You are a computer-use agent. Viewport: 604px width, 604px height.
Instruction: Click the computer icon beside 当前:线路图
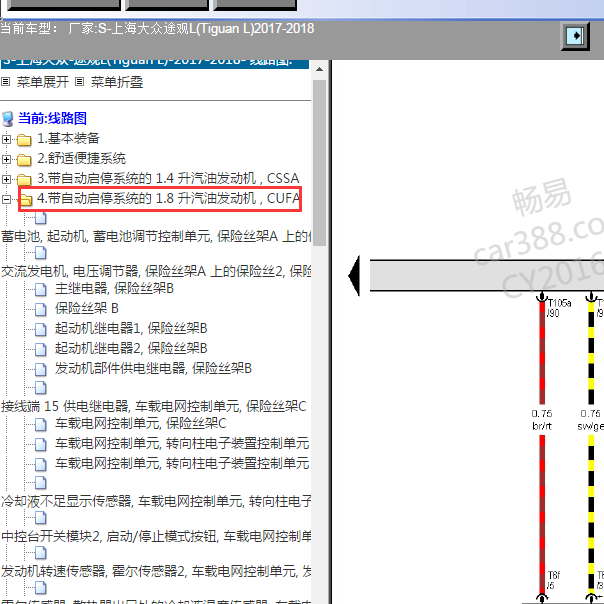click(7, 119)
